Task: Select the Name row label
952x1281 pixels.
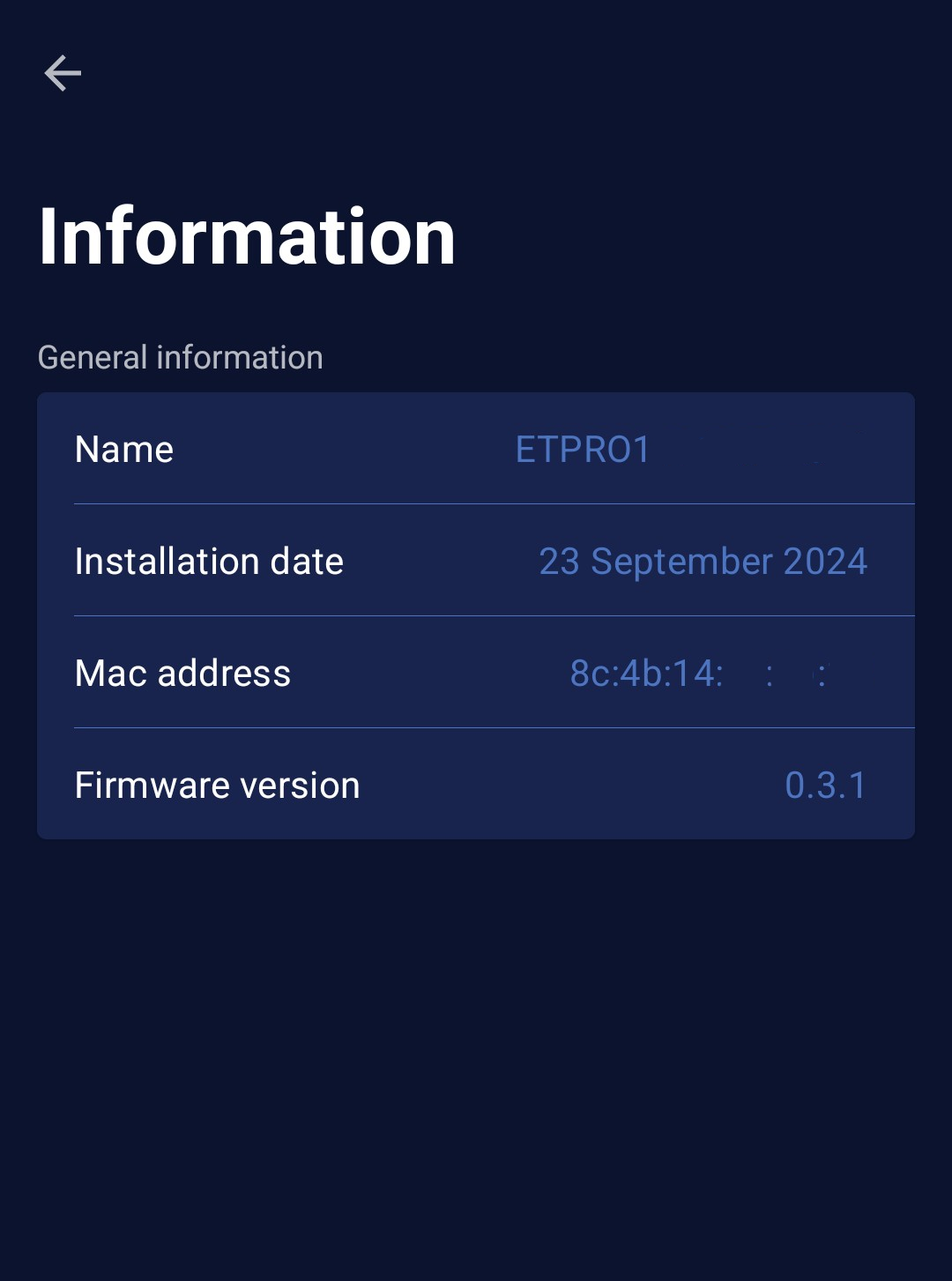Action: 124,450
